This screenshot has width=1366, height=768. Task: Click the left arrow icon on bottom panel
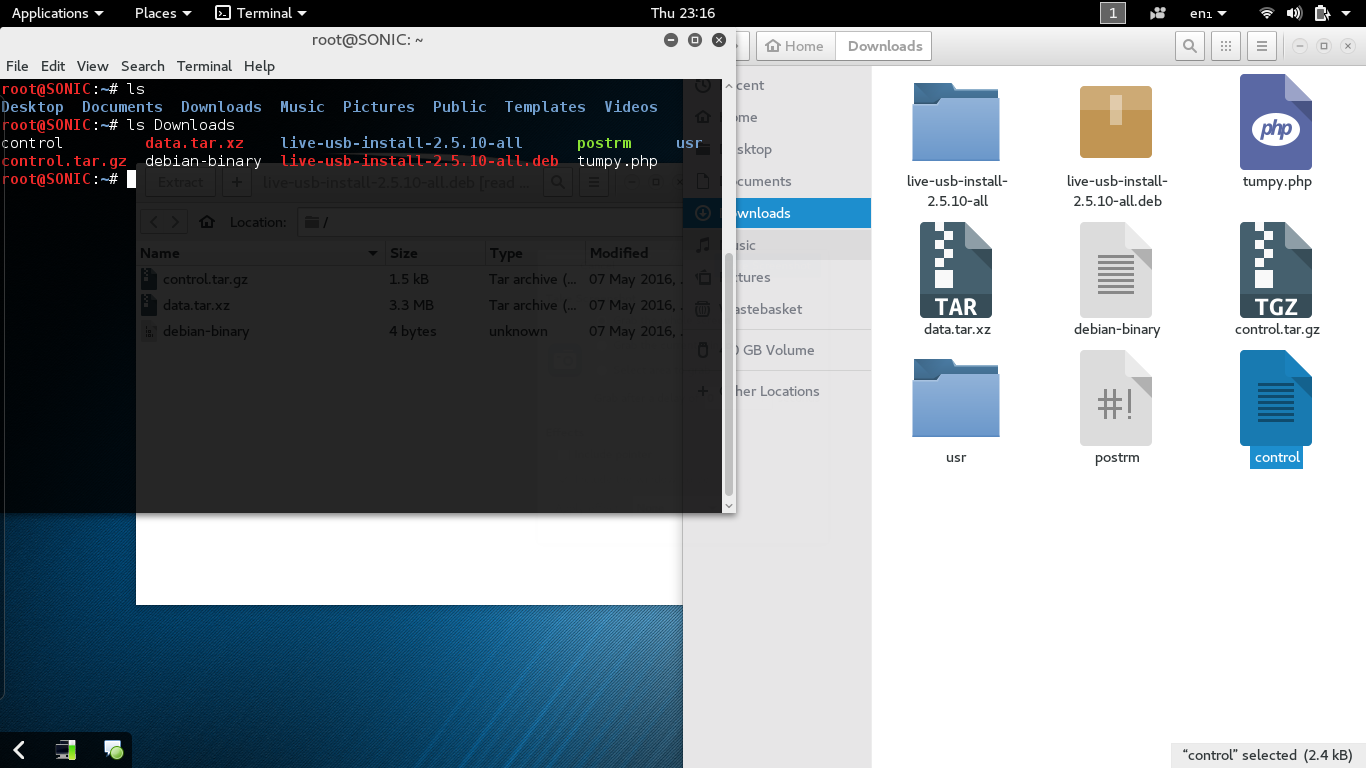(x=19, y=749)
